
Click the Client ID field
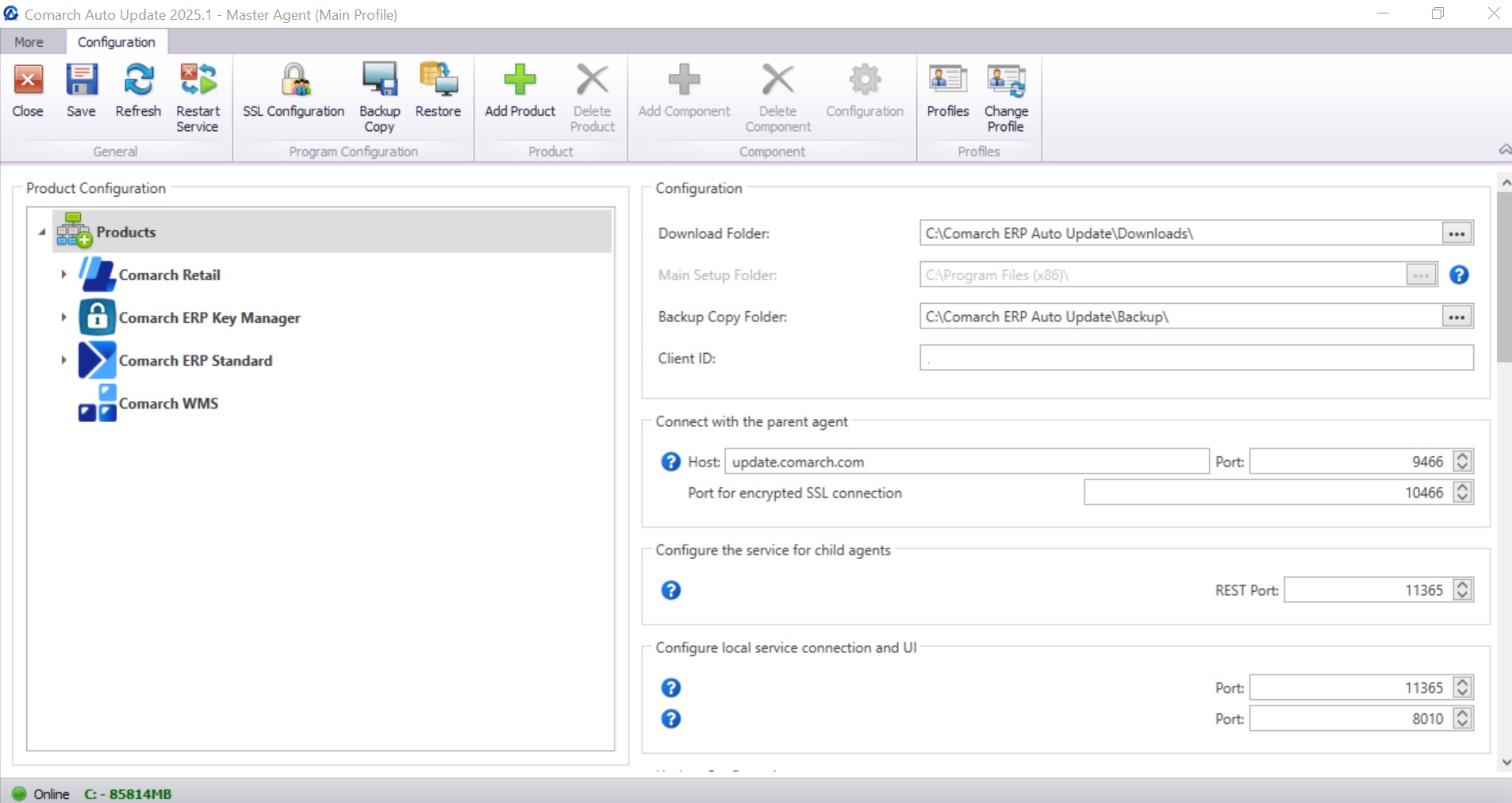coord(1196,358)
